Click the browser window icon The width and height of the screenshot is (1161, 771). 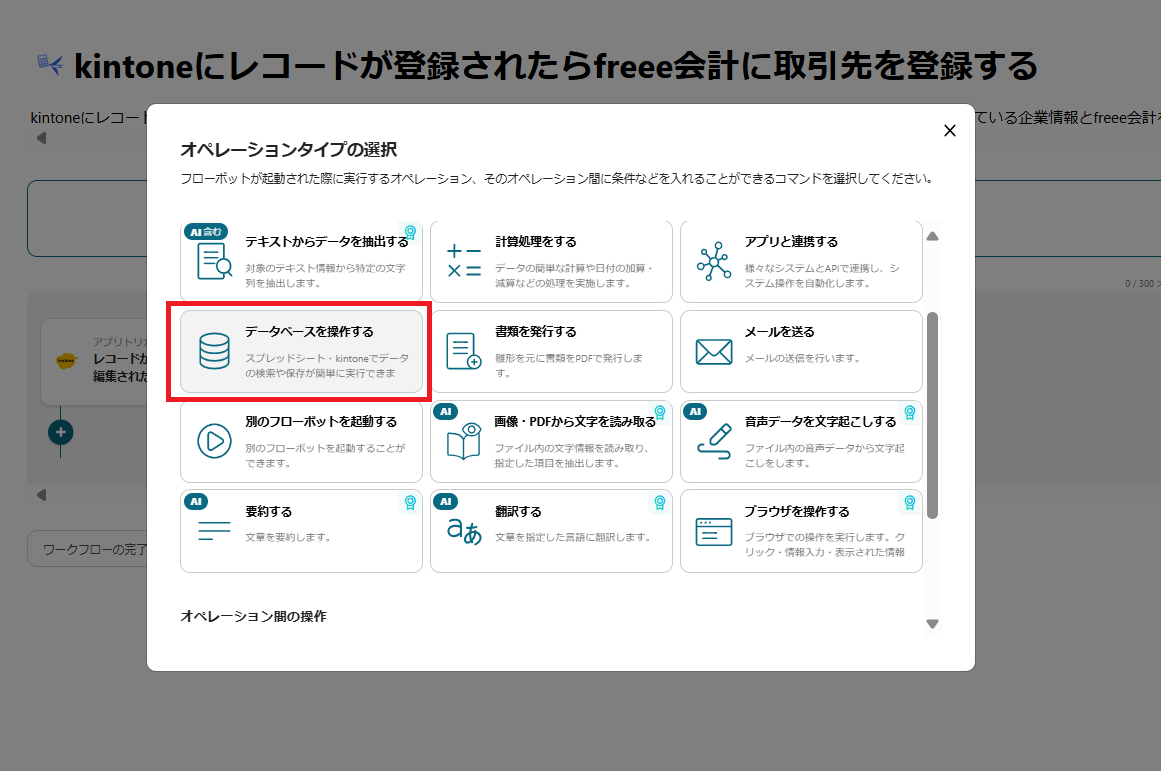[x=714, y=532]
